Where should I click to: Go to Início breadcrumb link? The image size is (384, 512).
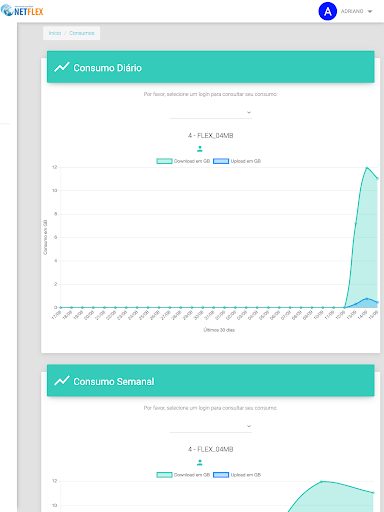click(55, 33)
